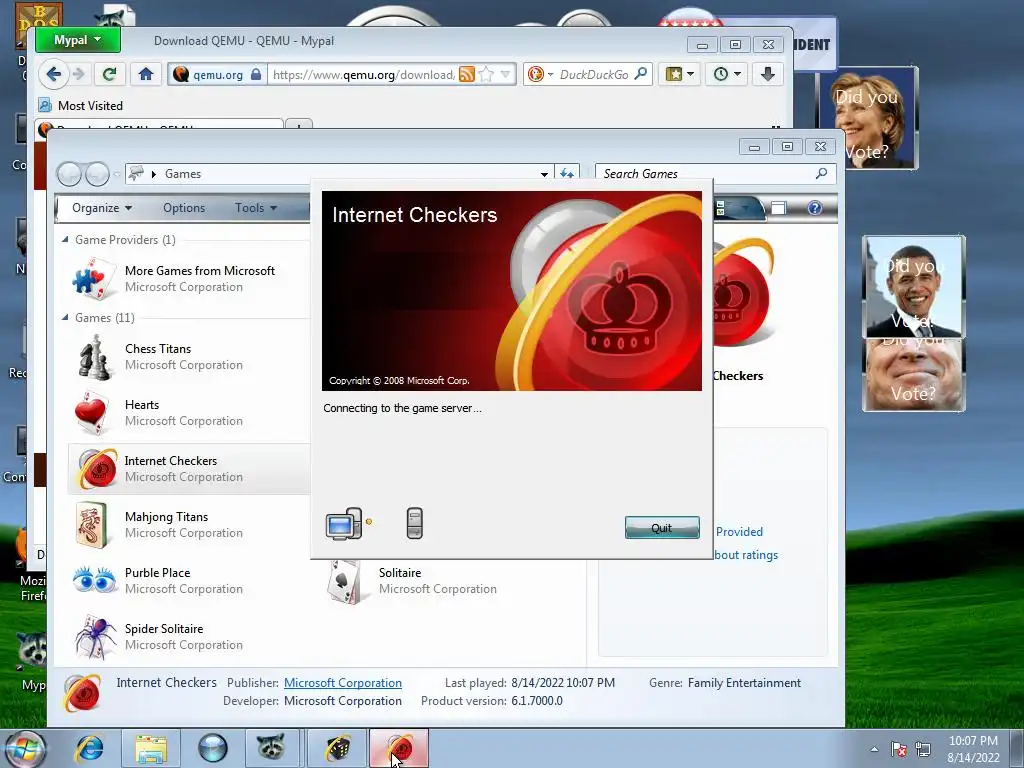The image size is (1024, 768).
Task: Click the Games breadcrumb in address bar
Action: 183,174
